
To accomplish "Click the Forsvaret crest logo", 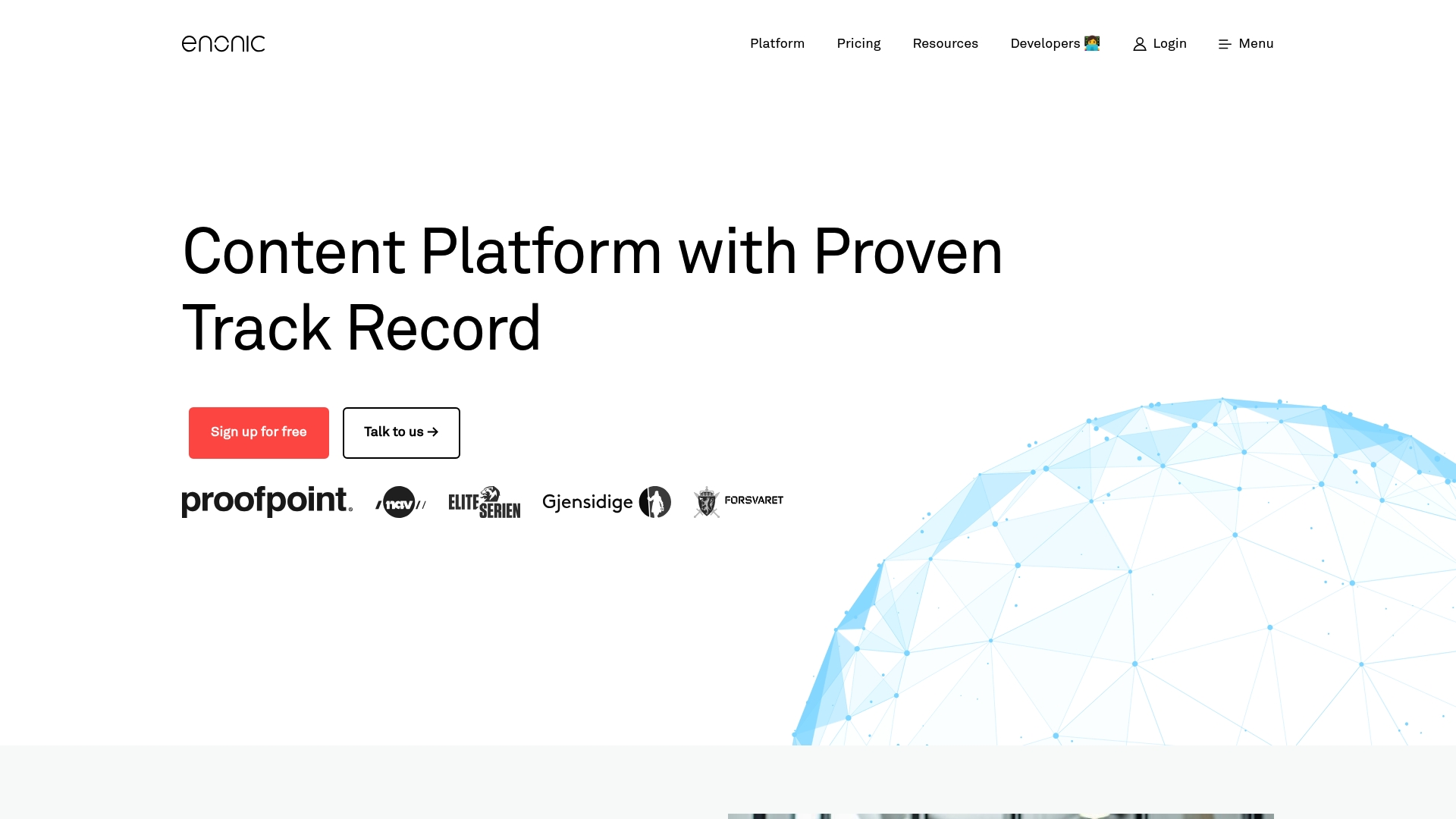I will pos(737,501).
